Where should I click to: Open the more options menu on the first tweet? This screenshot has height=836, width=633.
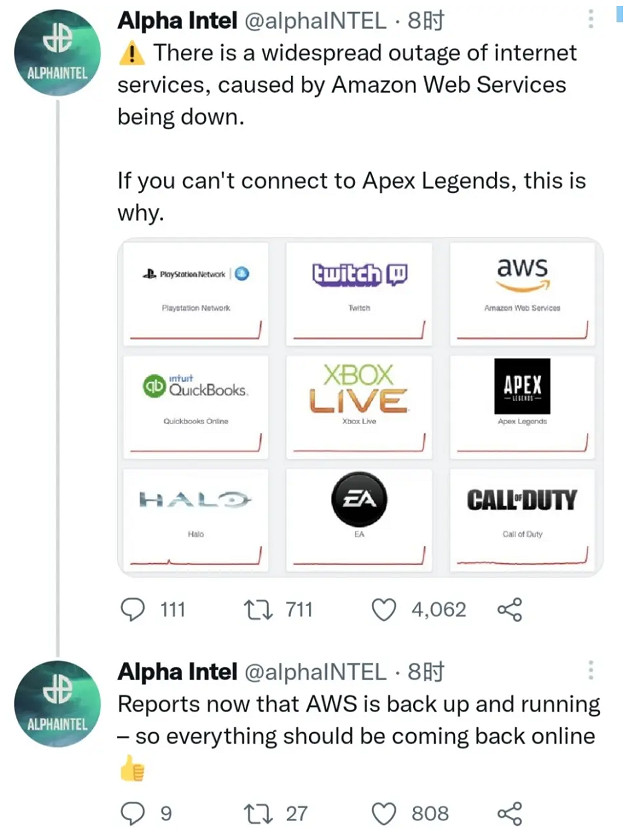coord(590,20)
